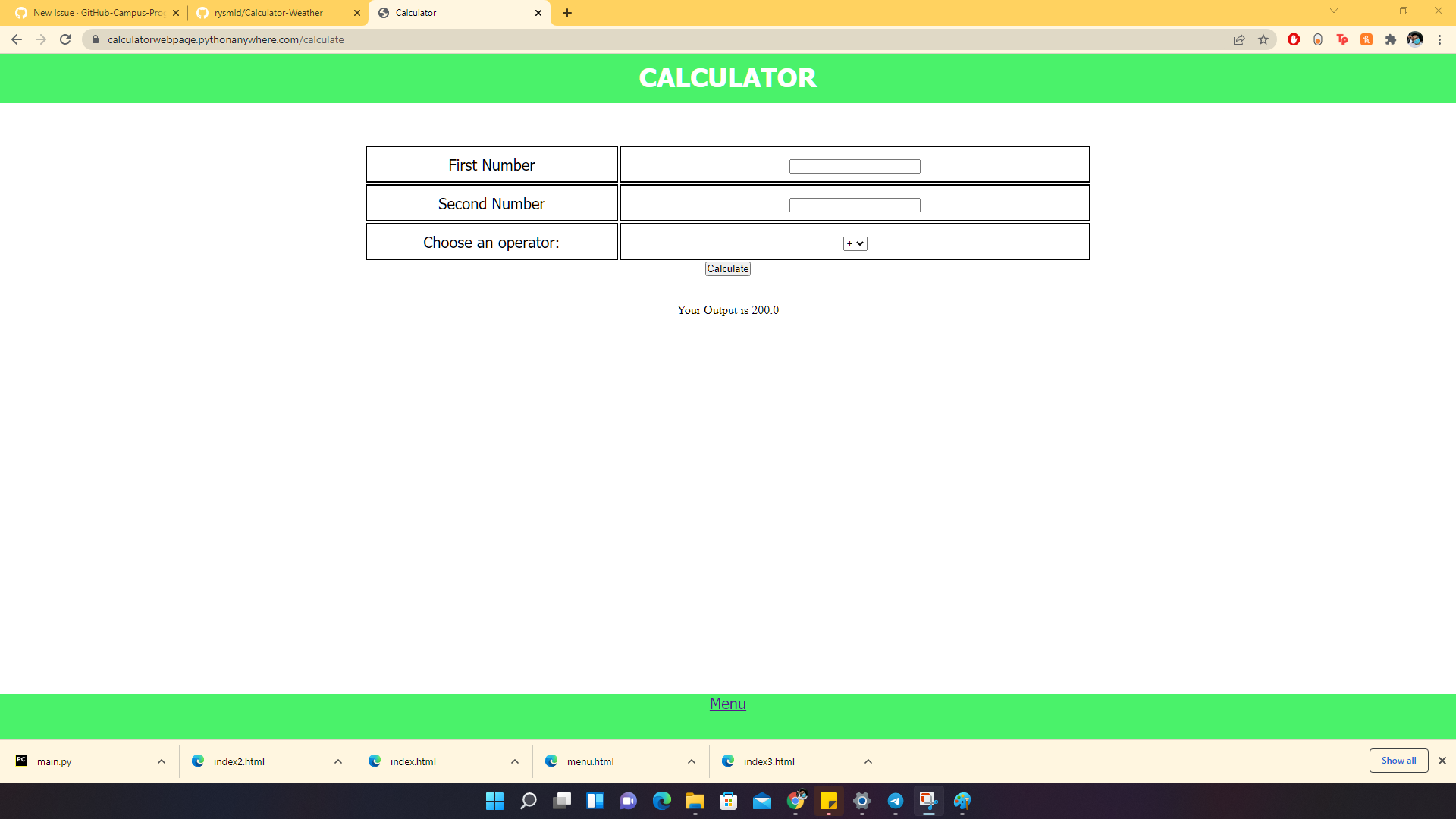The height and width of the screenshot is (819, 1456).
Task: Close the downloads bar
Action: click(x=1442, y=761)
